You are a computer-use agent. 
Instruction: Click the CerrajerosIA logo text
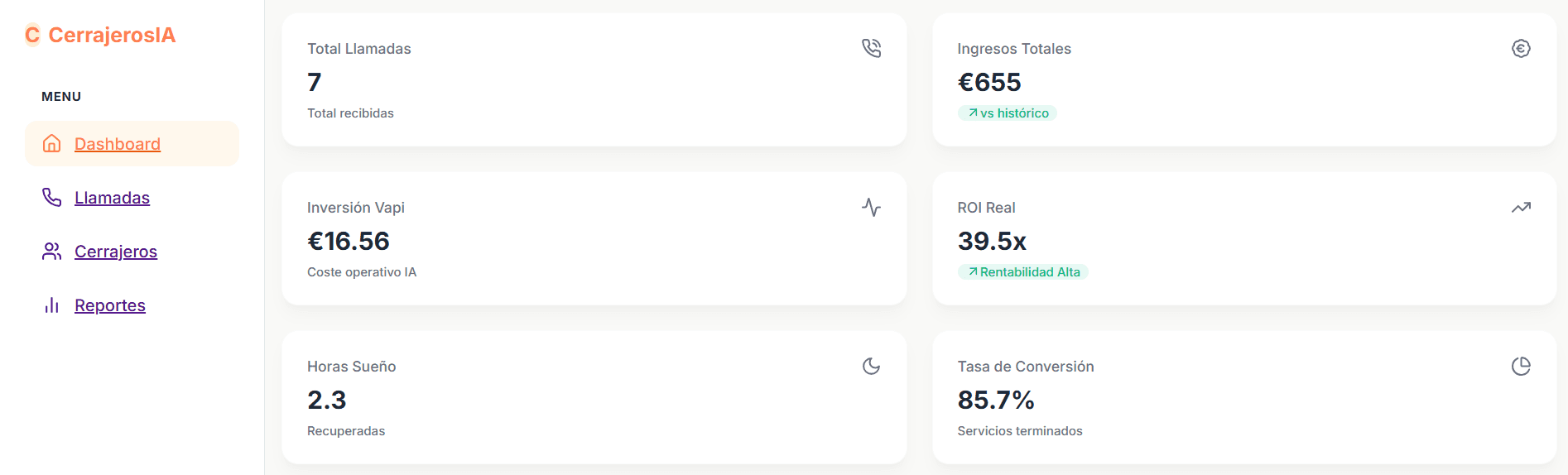click(112, 35)
